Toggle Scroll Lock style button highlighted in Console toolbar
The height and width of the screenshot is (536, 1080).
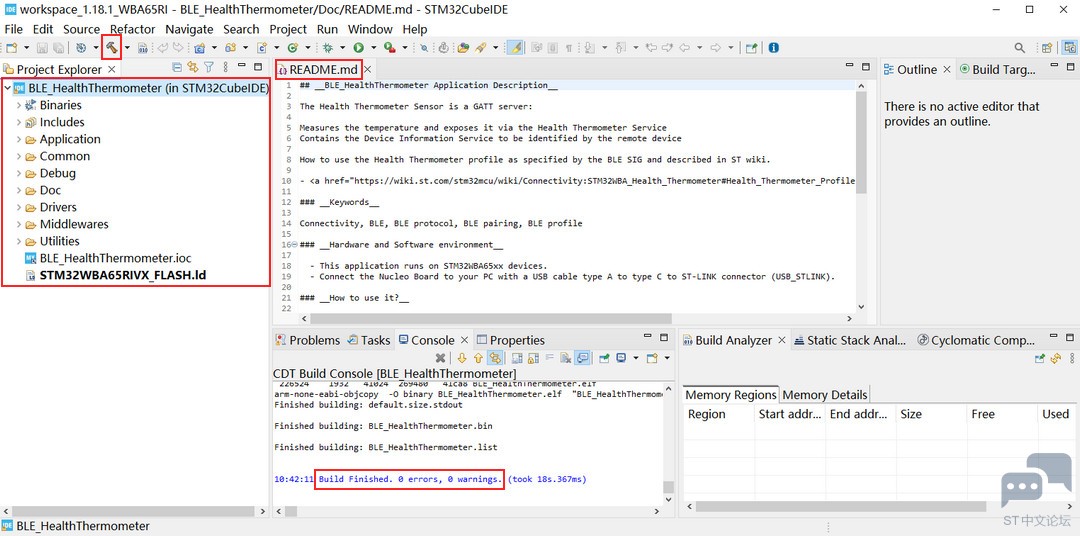[495, 358]
